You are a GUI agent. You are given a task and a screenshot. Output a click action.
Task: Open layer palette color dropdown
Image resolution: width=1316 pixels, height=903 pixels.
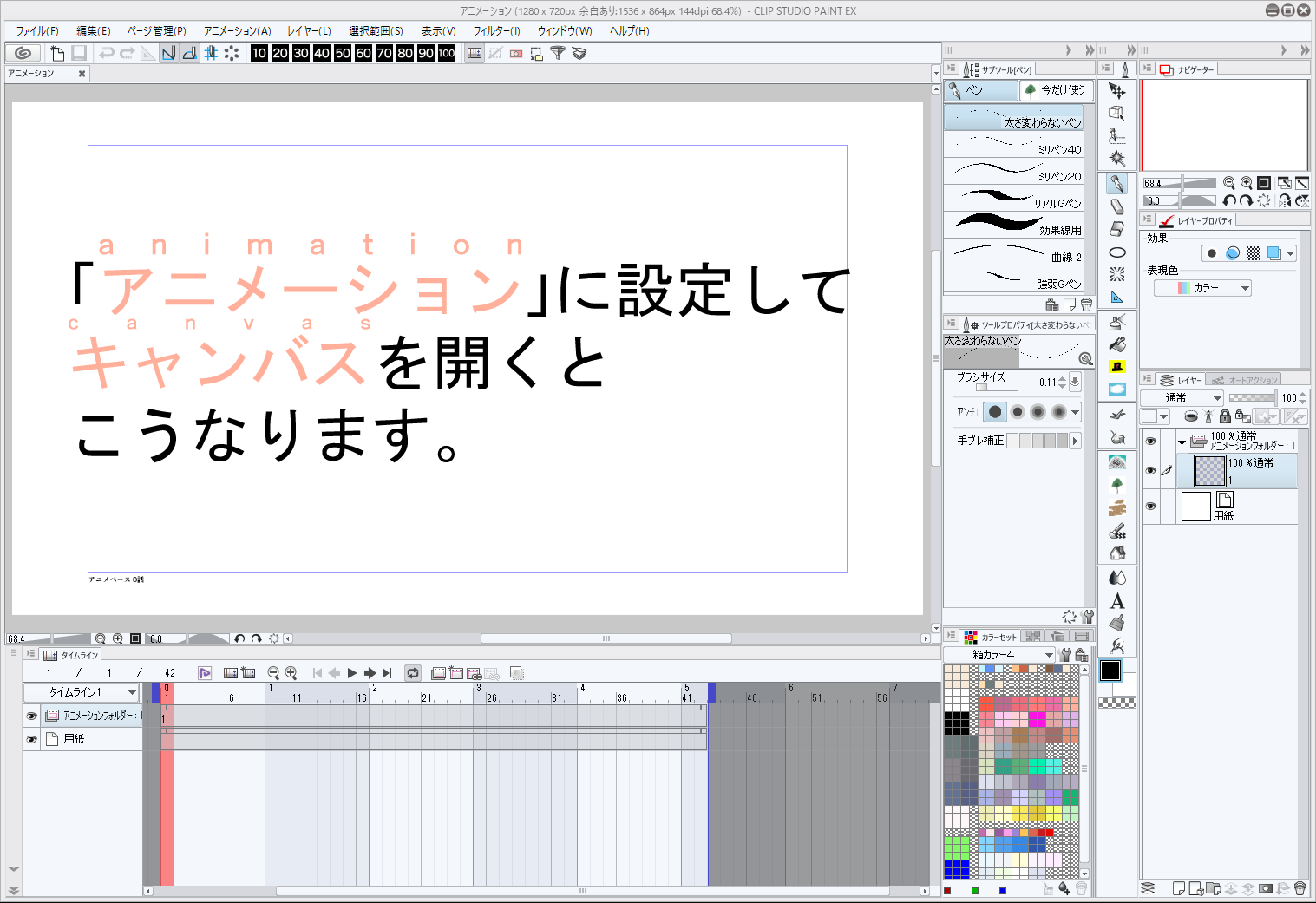(x=1156, y=416)
